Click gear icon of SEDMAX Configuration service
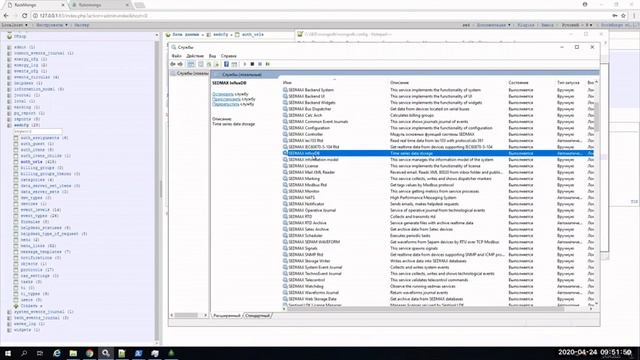This screenshot has height=360, width=640. [x=285, y=128]
